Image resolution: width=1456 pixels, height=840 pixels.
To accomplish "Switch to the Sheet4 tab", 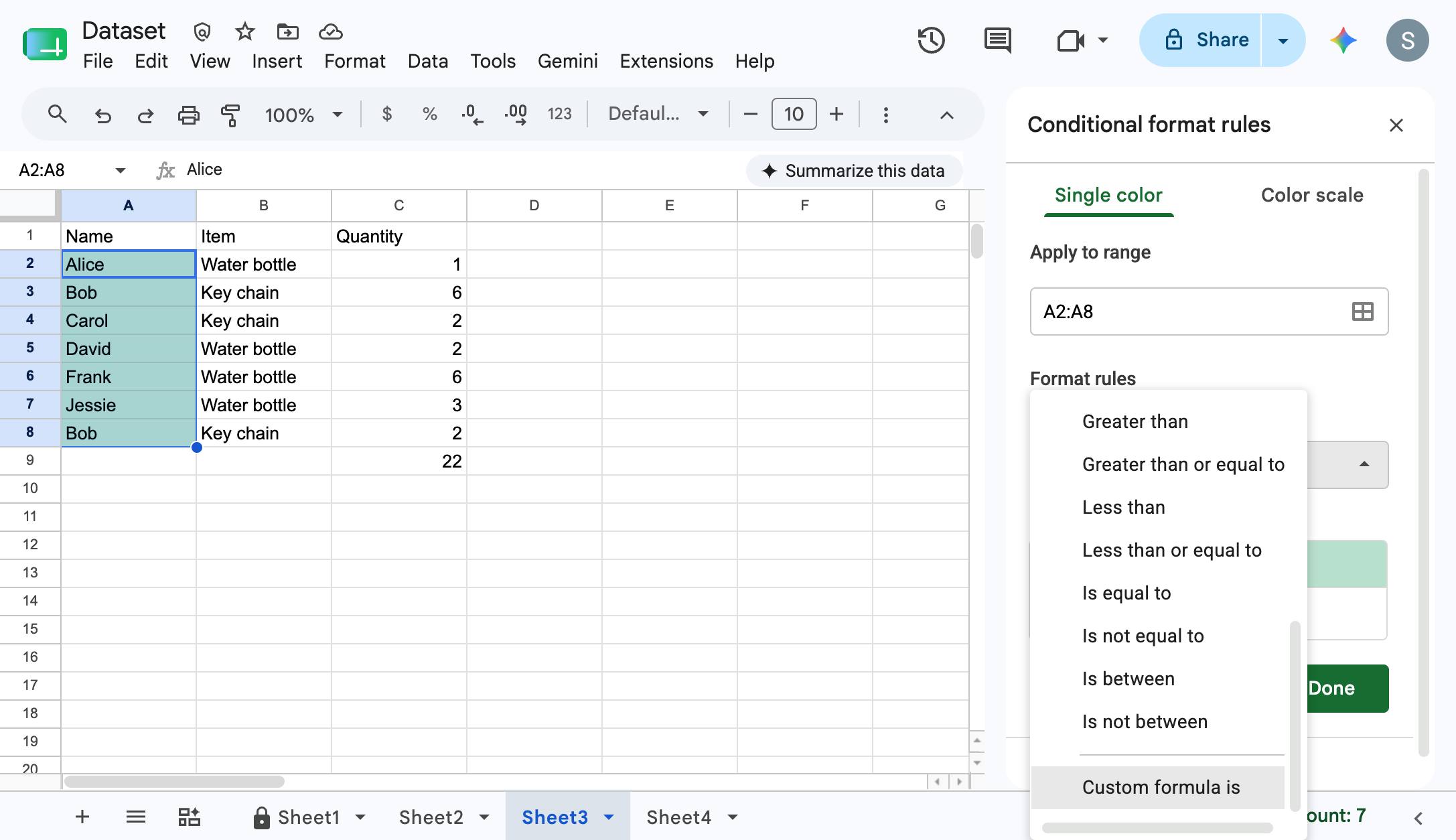I will point(678,817).
